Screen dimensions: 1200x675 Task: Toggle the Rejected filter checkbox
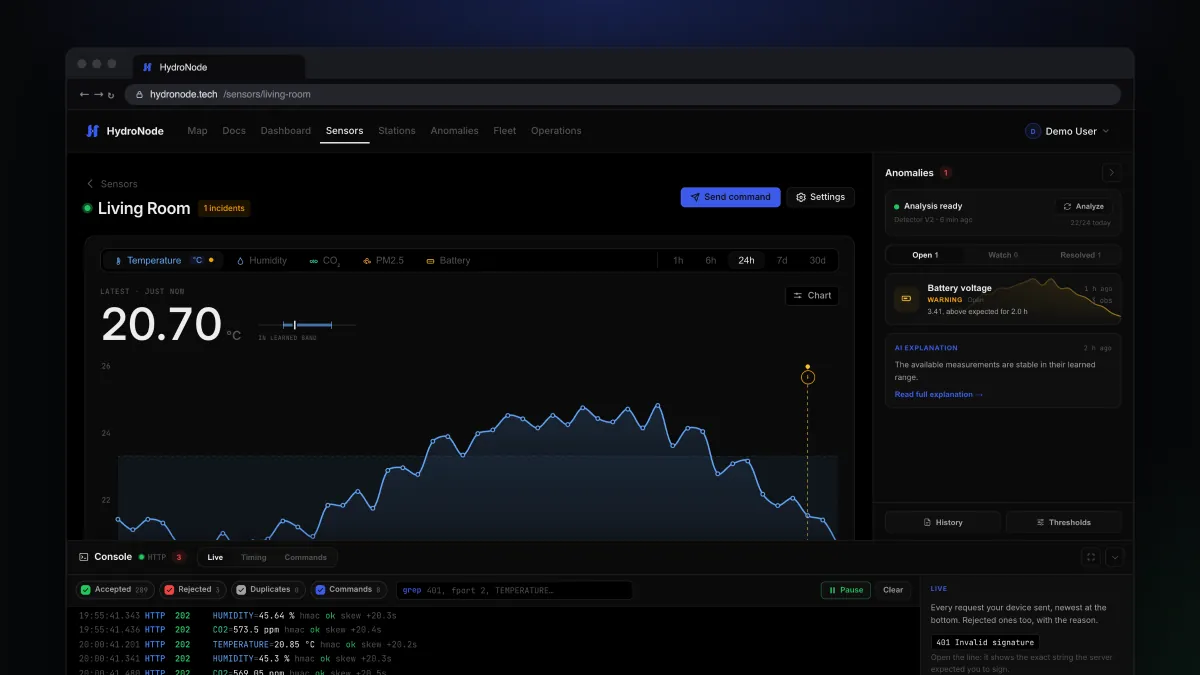(x=168, y=590)
